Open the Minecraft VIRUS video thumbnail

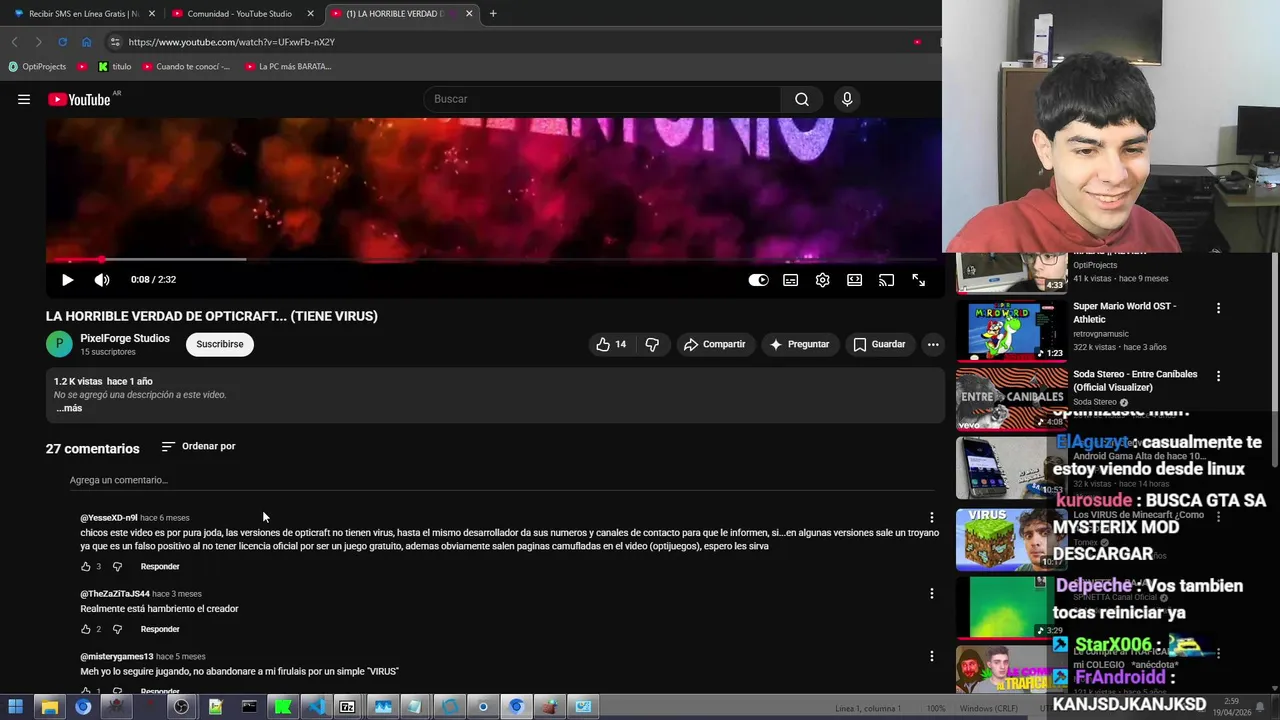click(x=1011, y=539)
